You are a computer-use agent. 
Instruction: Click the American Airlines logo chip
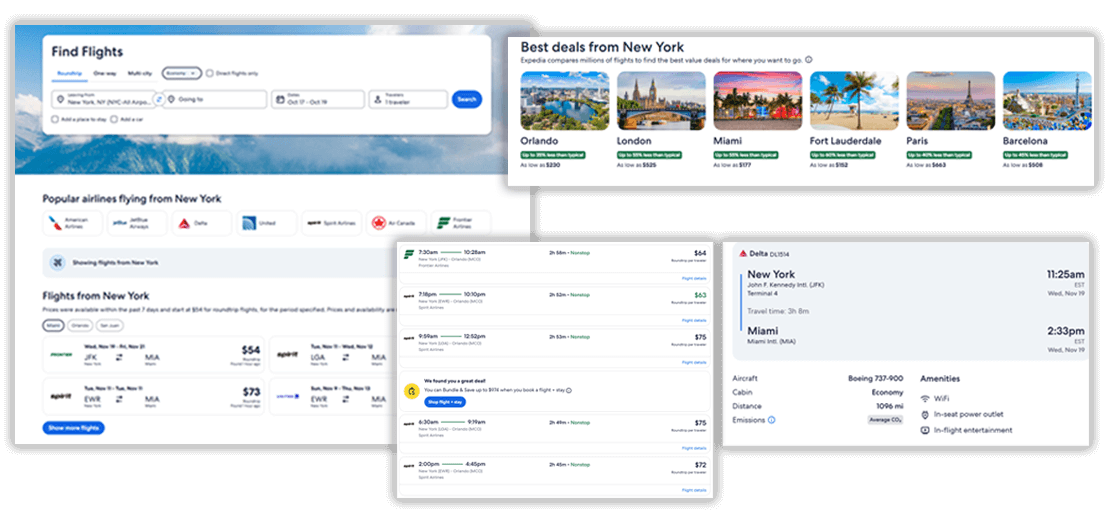pyautogui.click(x=72, y=223)
